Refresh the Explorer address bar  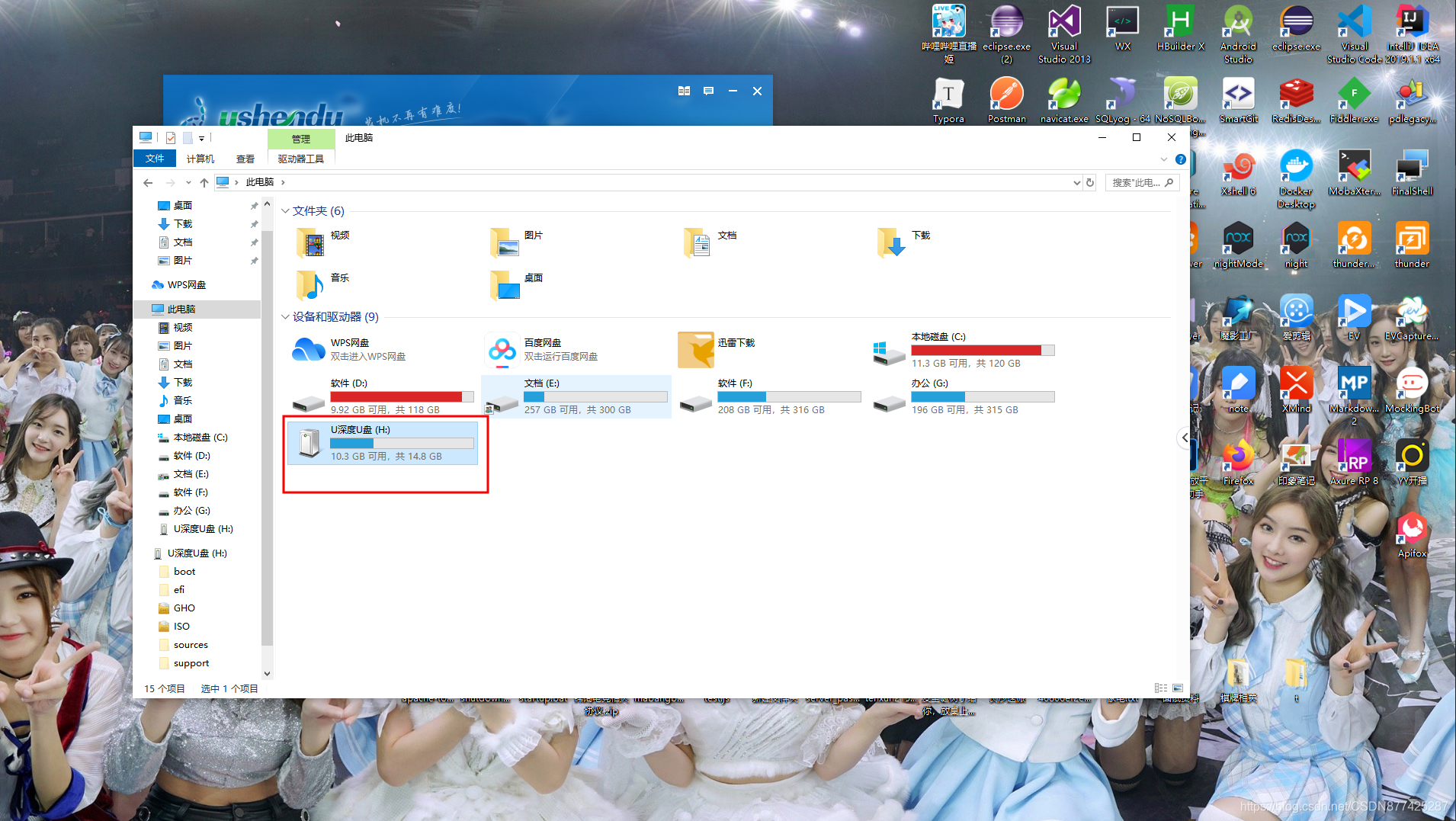click(x=1090, y=182)
